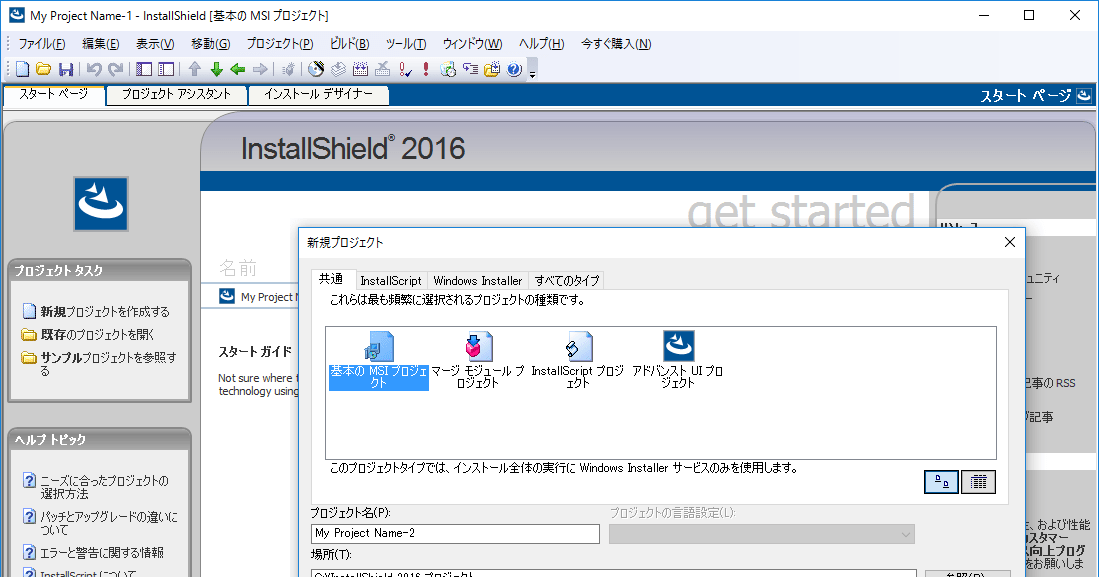Image resolution: width=1099 pixels, height=577 pixels.
Task: Switch project list to large icon view
Action: click(941, 482)
